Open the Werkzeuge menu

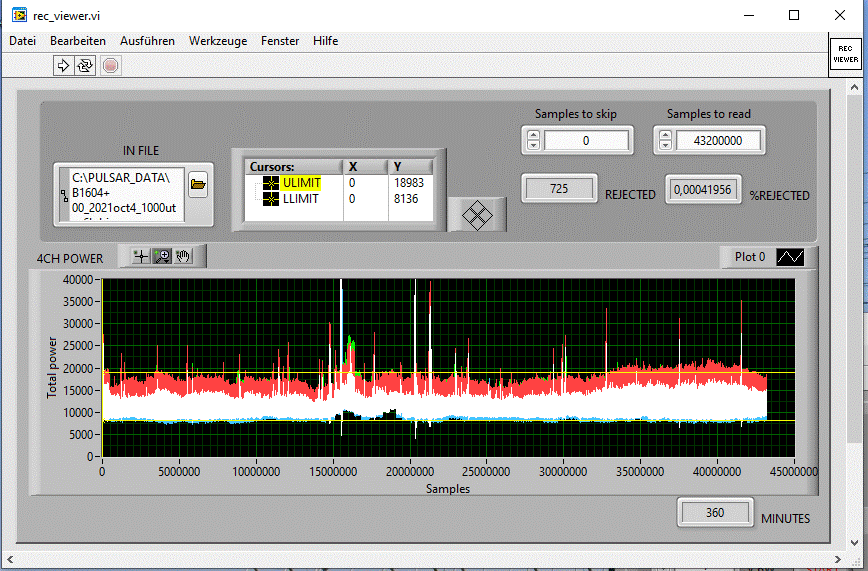click(218, 41)
